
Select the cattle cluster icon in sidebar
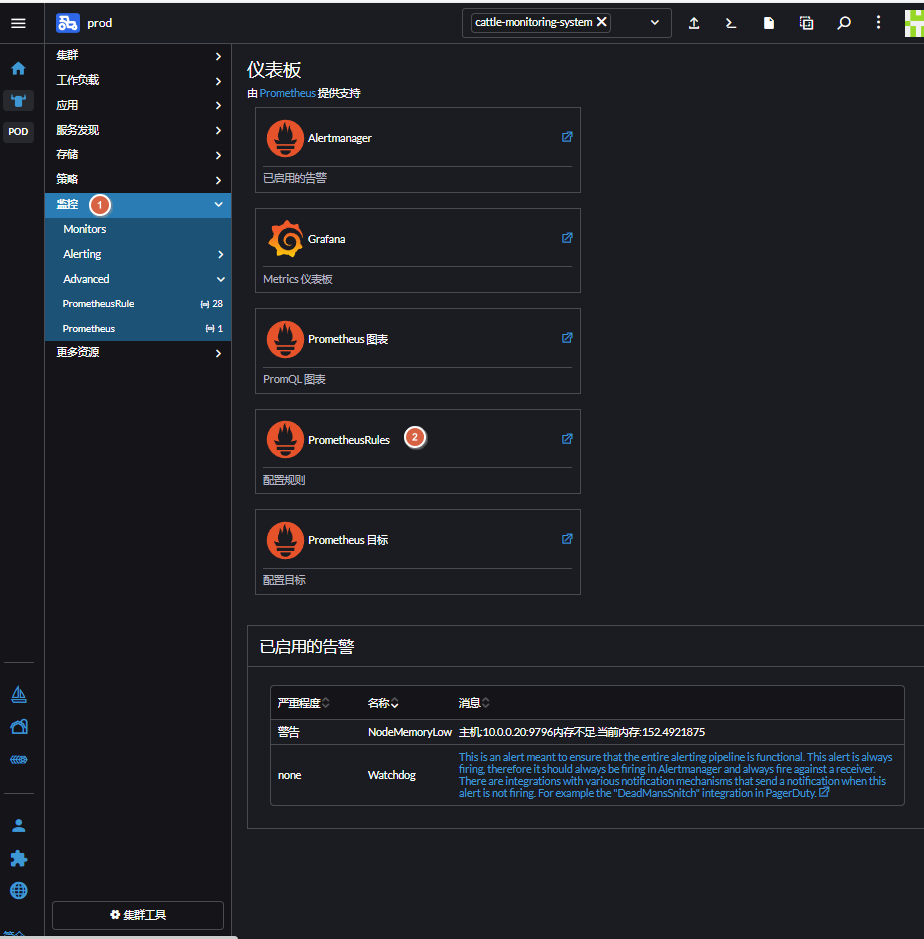coord(19,101)
